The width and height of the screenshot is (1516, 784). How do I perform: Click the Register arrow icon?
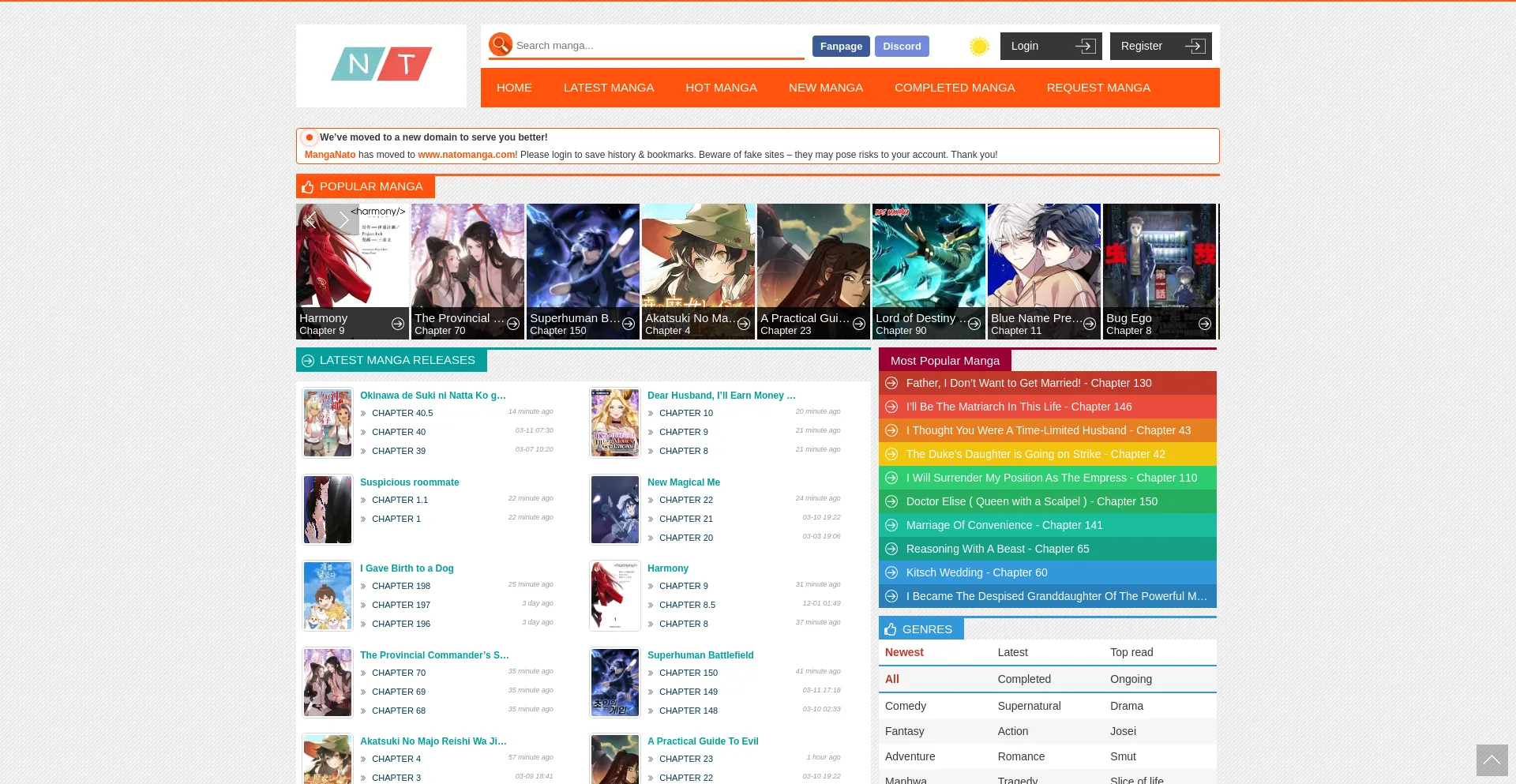click(1195, 46)
